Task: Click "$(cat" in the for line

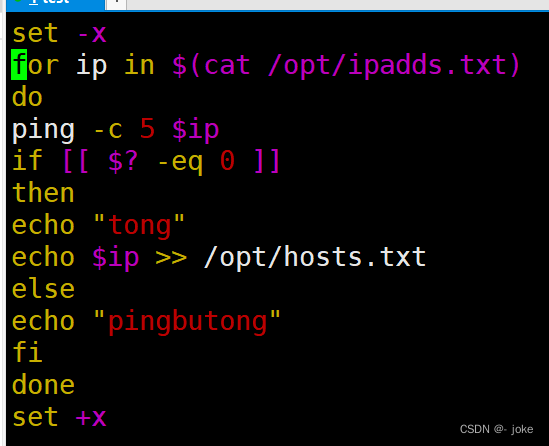Action: (211, 65)
